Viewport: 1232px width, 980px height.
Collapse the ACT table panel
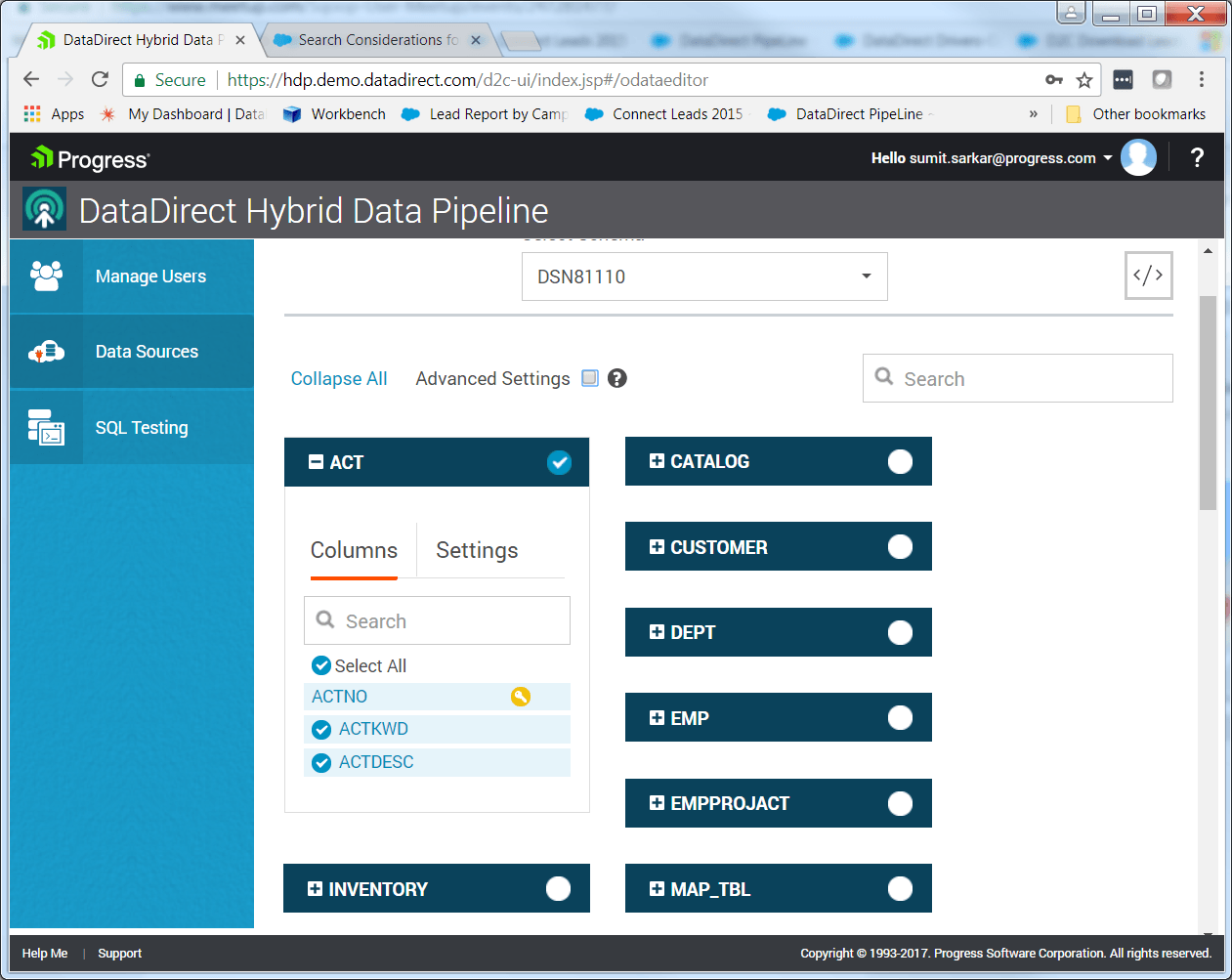point(315,461)
